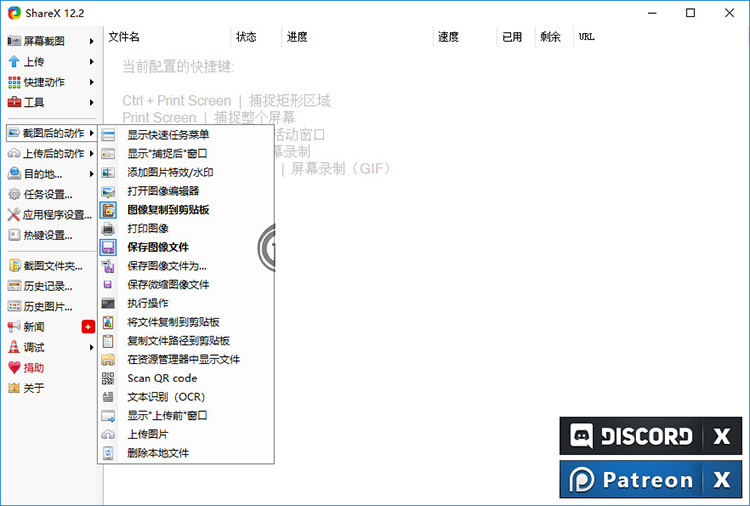Open the Patreon banner link
This screenshot has width=750, height=506.
coord(630,480)
